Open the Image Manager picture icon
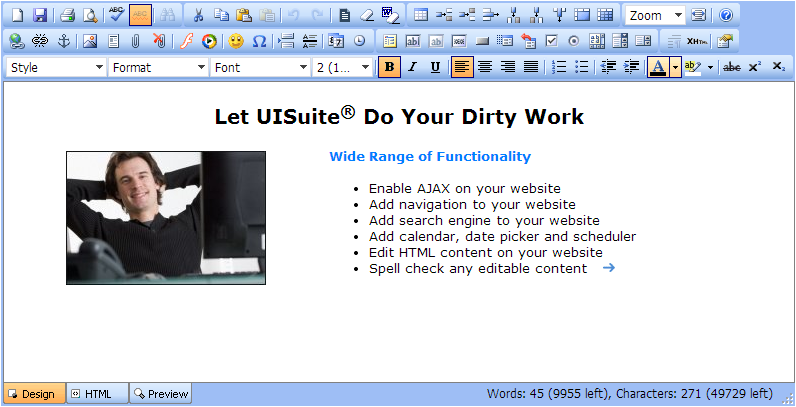The width and height of the screenshot is (796, 407). pos(90,41)
